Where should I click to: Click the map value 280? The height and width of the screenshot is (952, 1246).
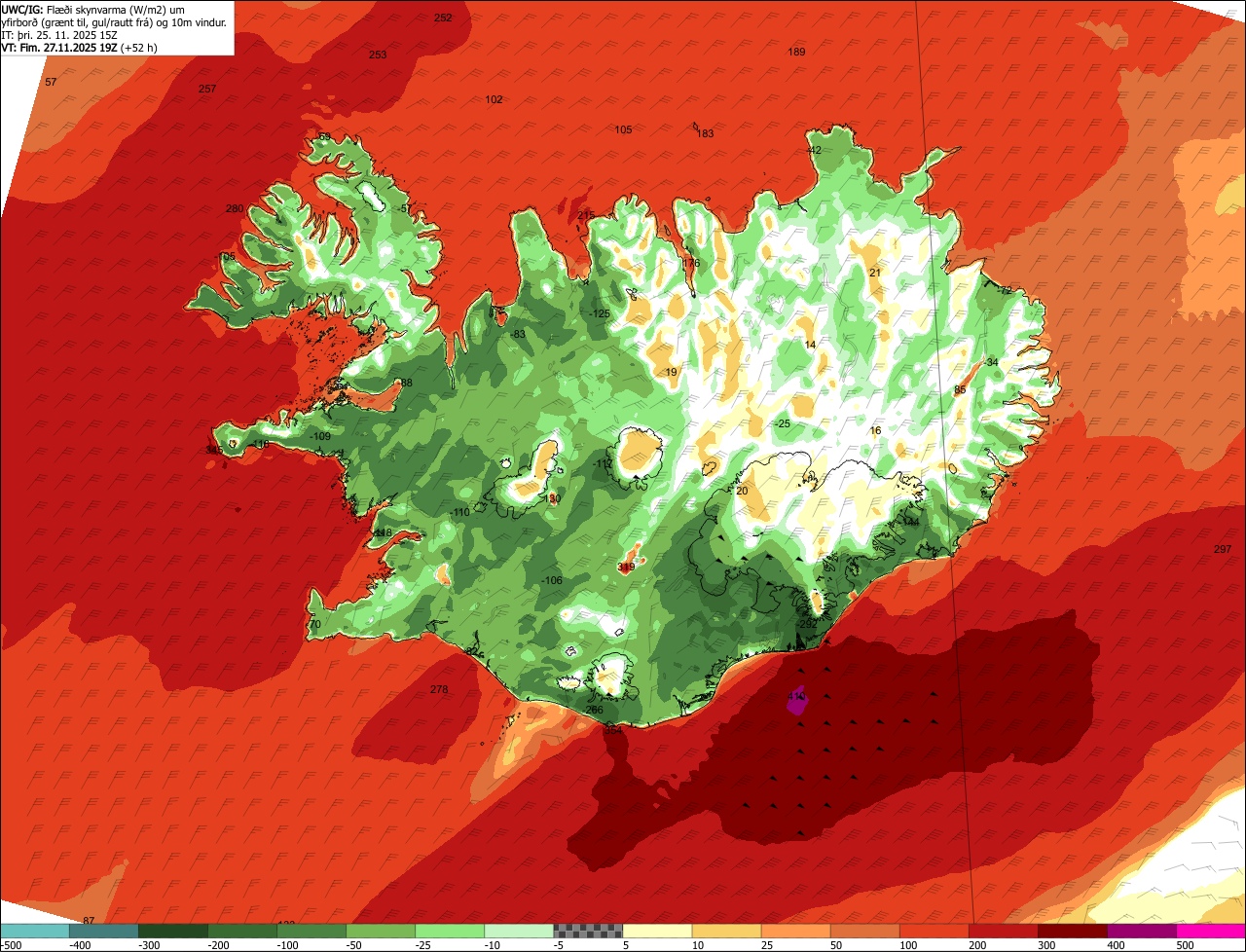(x=235, y=208)
